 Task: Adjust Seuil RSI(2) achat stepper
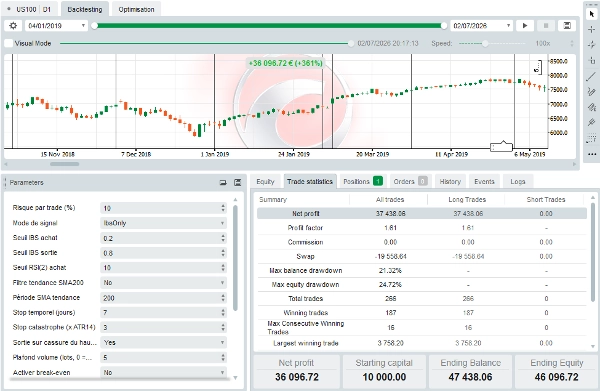223,268
